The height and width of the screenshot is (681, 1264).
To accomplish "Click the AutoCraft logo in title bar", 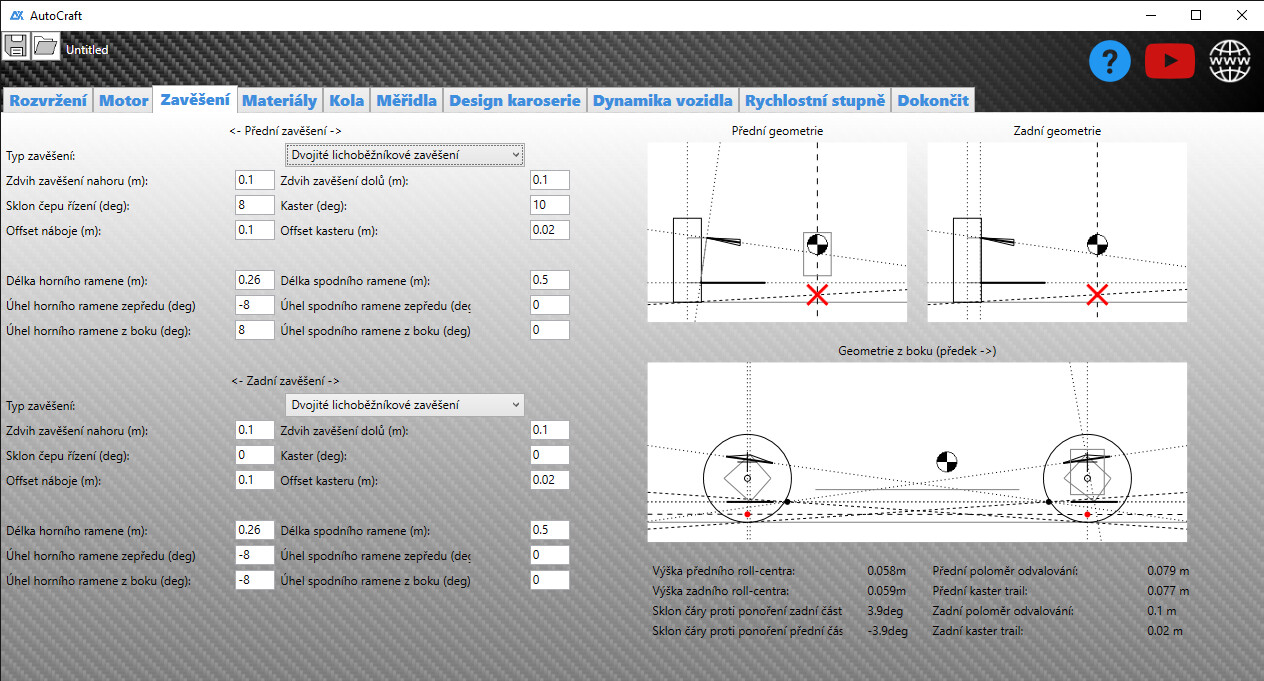I will point(15,15).
